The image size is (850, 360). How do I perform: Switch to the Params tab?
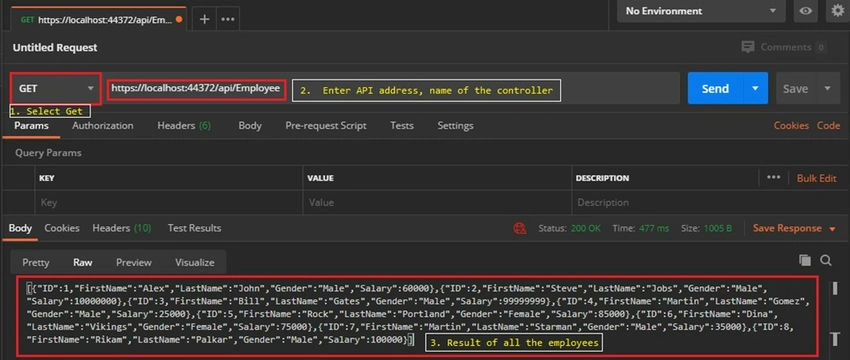tap(31, 126)
